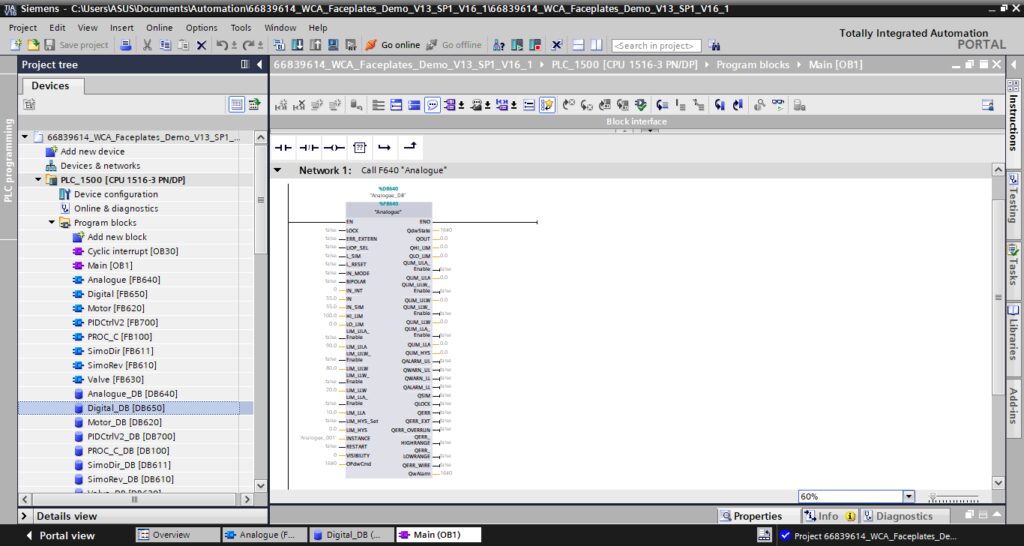Open the zoom level dropdown arrow
Image resolution: width=1024 pixels, height=546 pixels.
(x=908, y=496)
